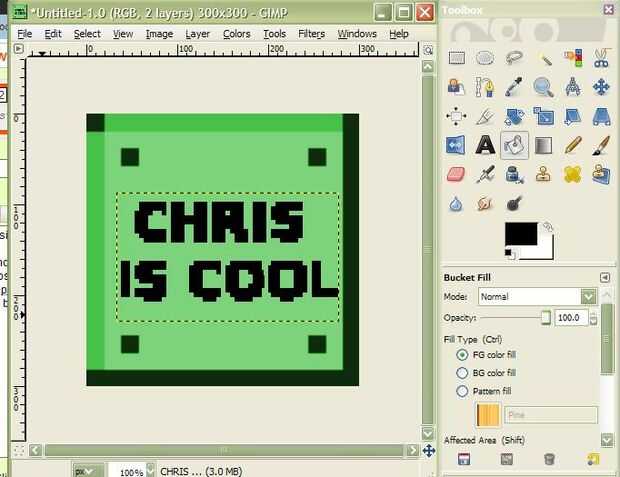Open the Windows menu
Viewport: 620px width, 477px height.
click(x=357, y=34)
